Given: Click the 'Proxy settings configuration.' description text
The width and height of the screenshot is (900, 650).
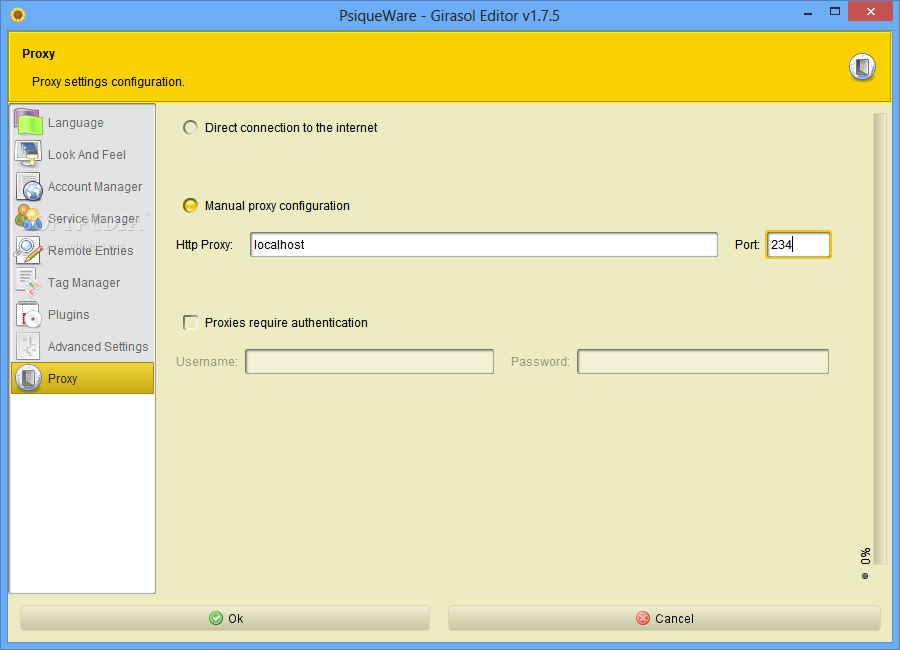Looking at the screenshot, I should pyautogui.click(x=108, y=82).
